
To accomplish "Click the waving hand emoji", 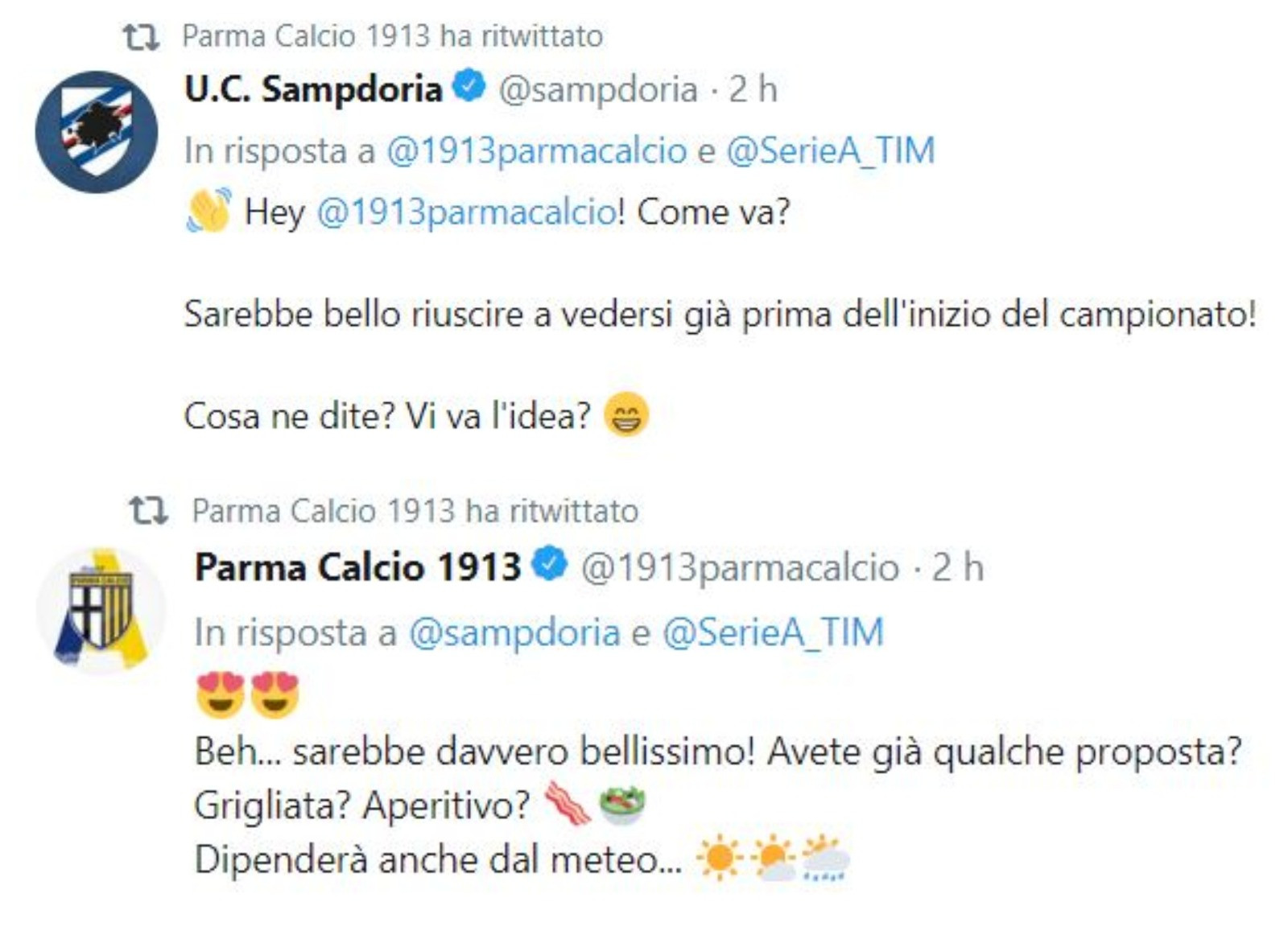I will click(x=208, y=211).
